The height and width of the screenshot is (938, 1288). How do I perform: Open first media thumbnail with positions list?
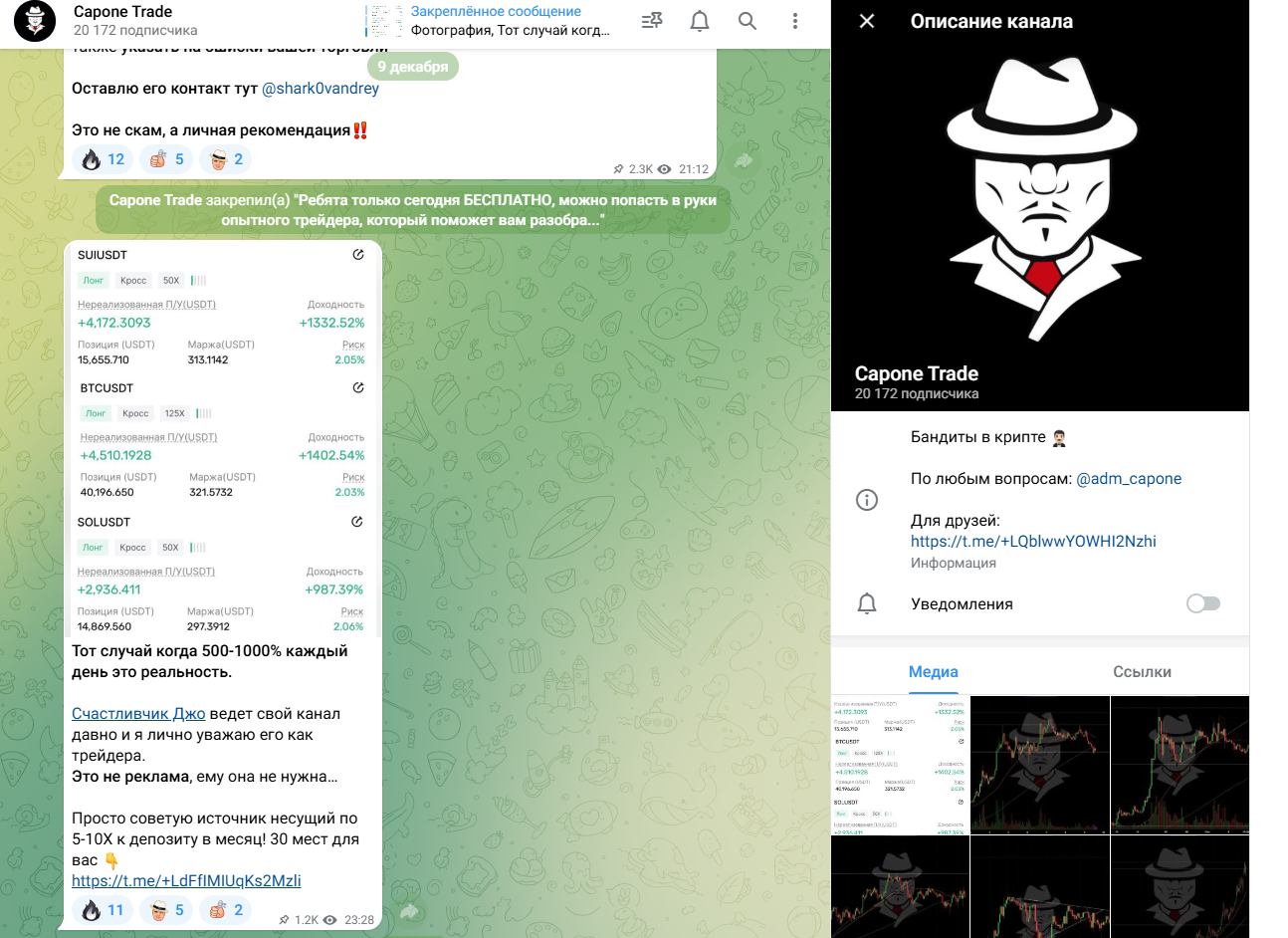900,765
